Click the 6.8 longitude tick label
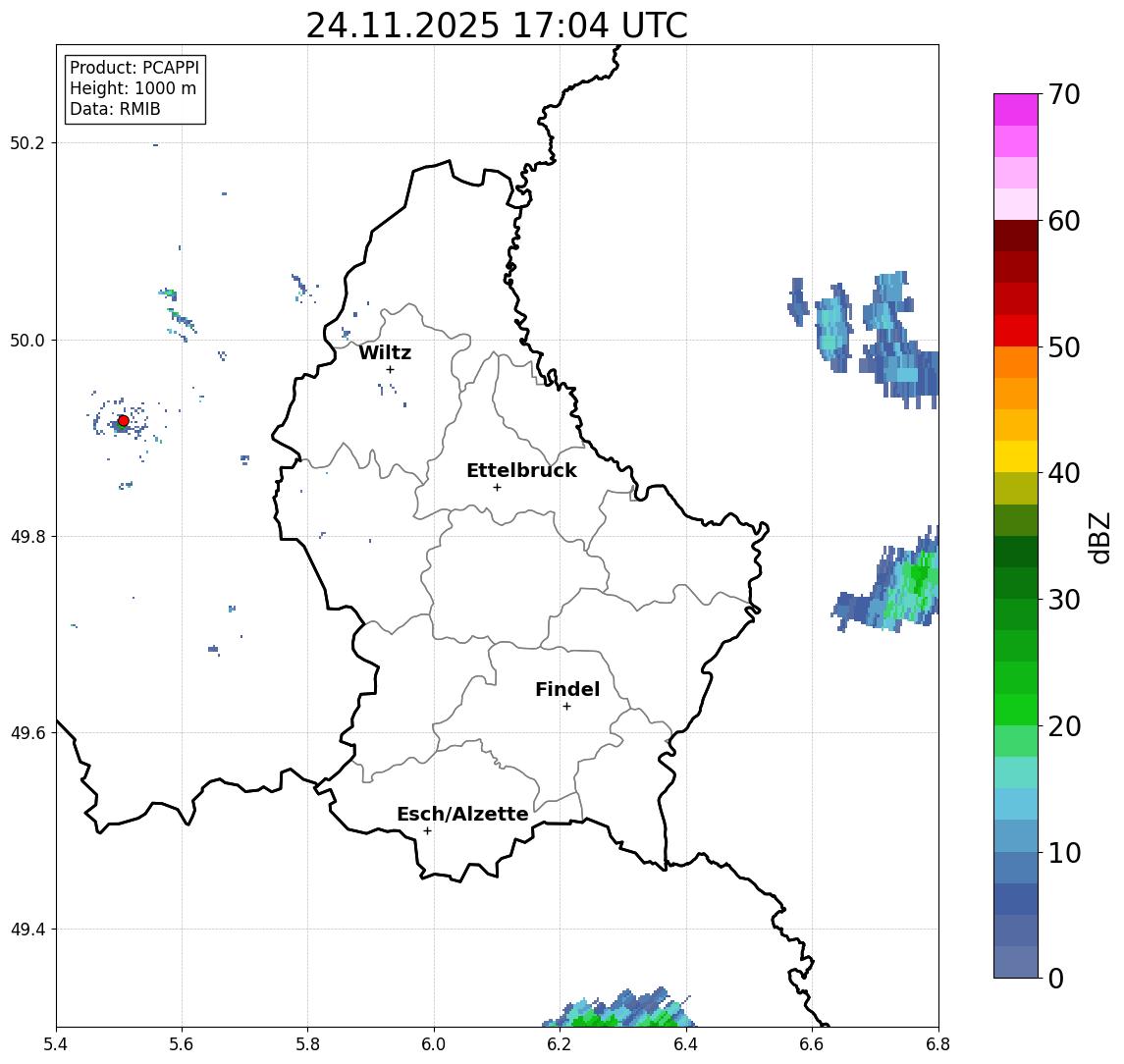The height and width of the screenshot is (1064, 1124). (937, 1044)
